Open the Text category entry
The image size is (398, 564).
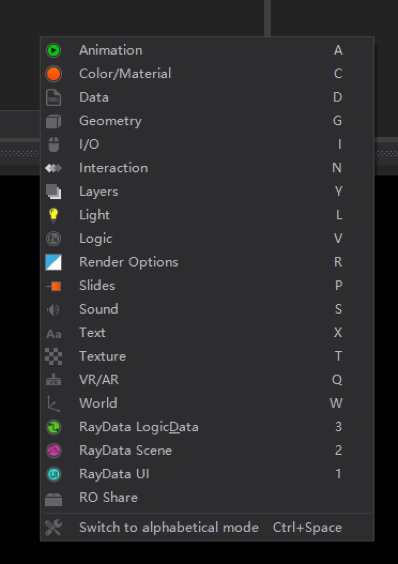(207, 333)
